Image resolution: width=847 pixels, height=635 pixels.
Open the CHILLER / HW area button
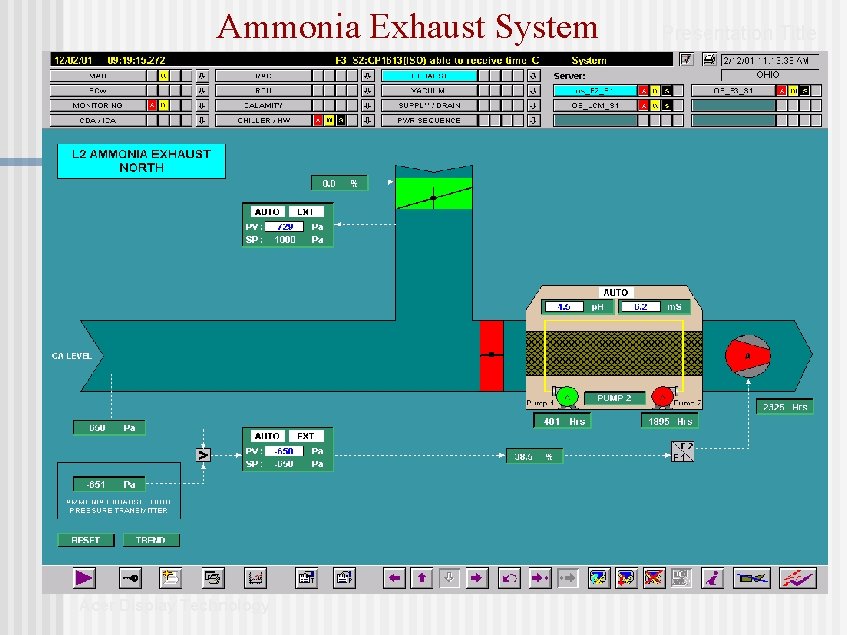point(263,120)
